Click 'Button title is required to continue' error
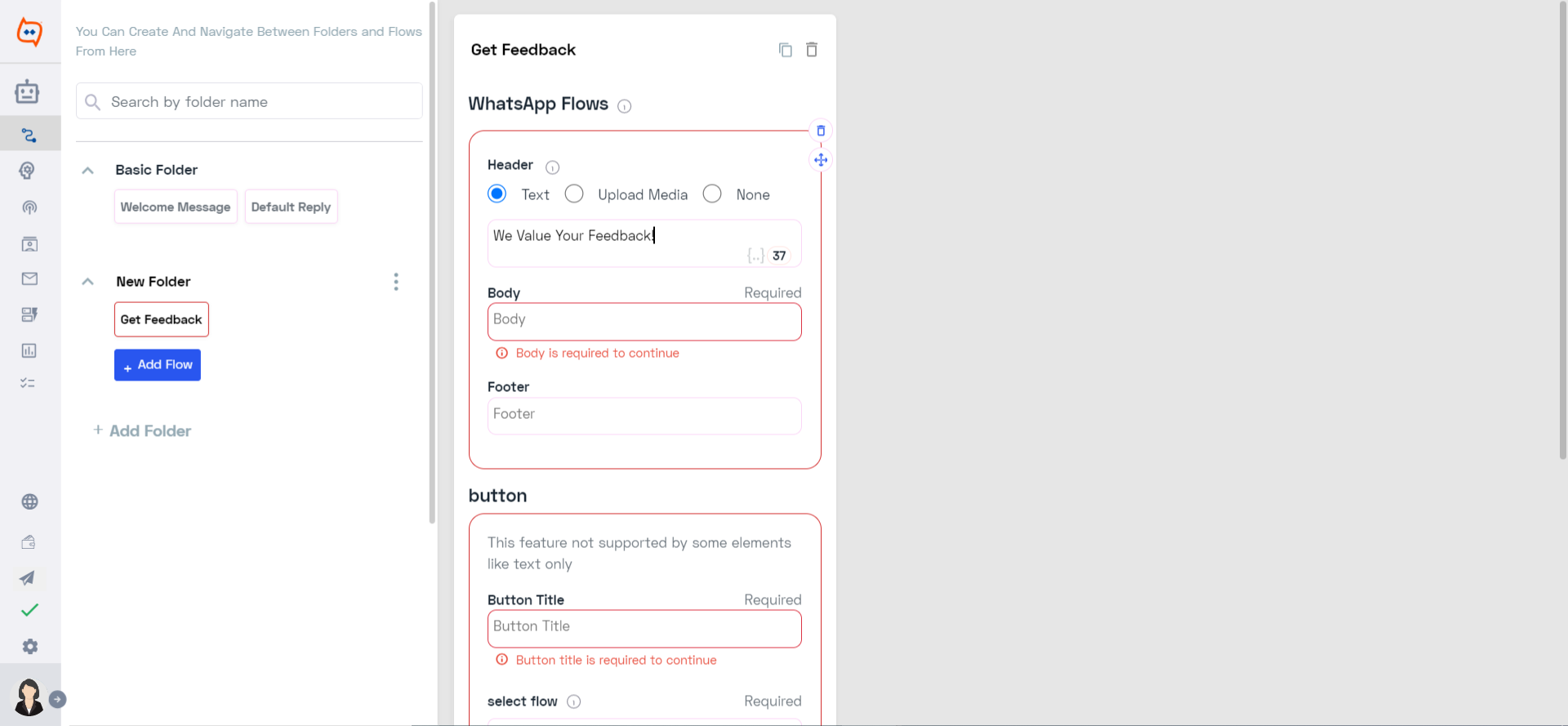The width and height of the screenshot is (1568, 726). 616,660
